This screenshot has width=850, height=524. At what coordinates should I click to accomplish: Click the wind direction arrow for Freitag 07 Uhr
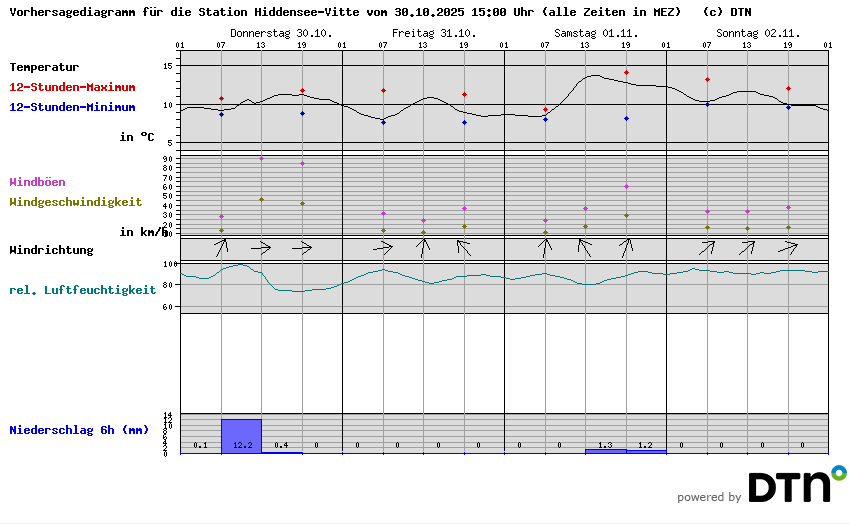point(383,248)
